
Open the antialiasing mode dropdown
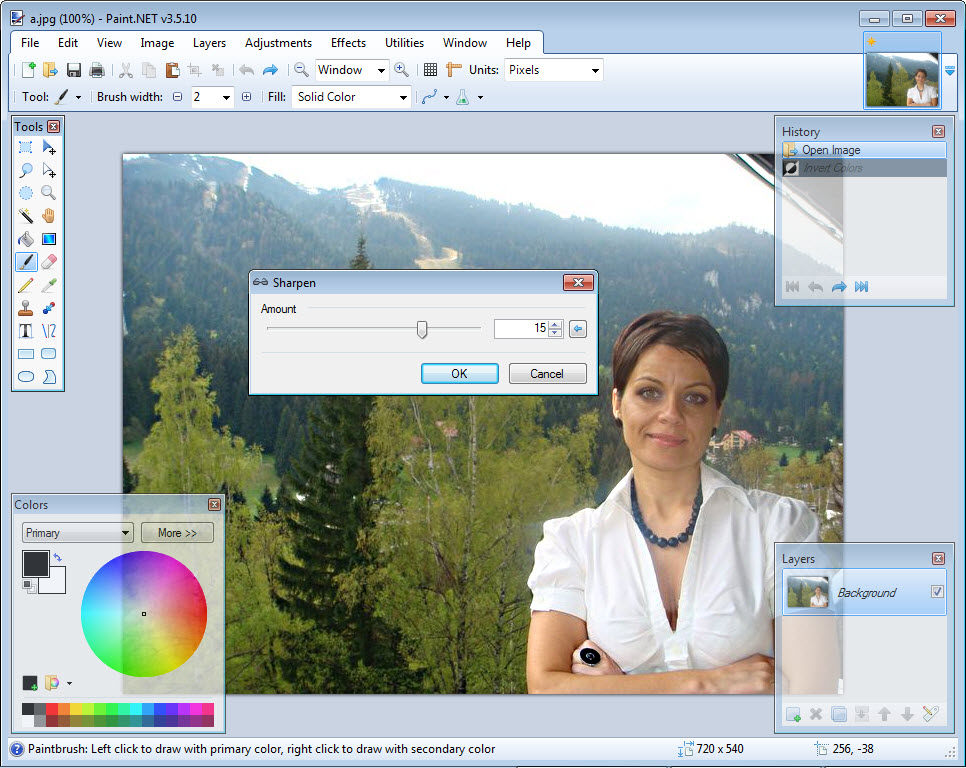coord(446,97)
